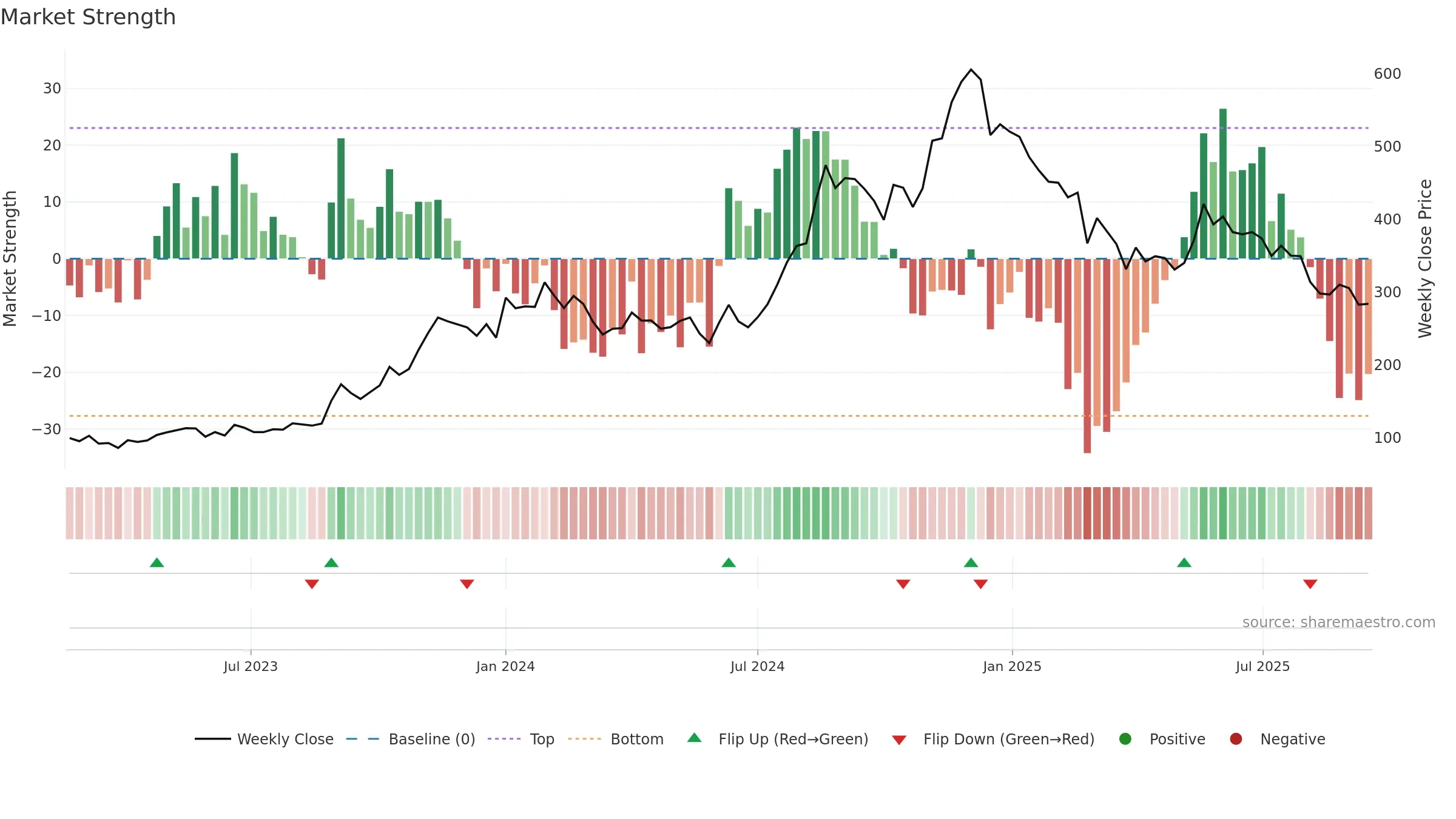Image resolution: width=1456 pixels, height=819 pixels.
Task: Click the −30 strength axis label
Action: (x=47, y=430)
